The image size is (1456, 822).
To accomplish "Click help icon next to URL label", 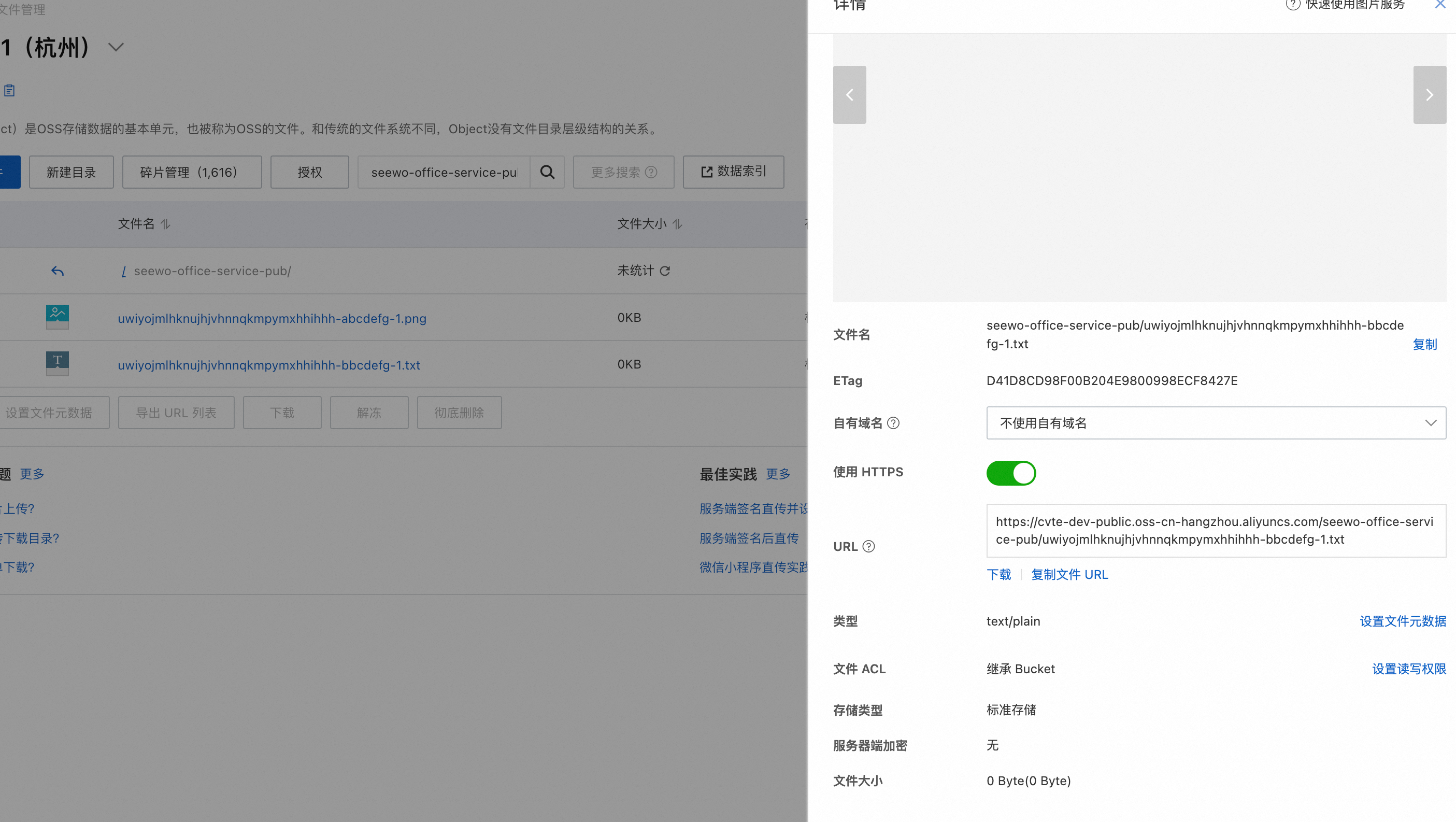I will pyautogui.click(x=869, y=546).
